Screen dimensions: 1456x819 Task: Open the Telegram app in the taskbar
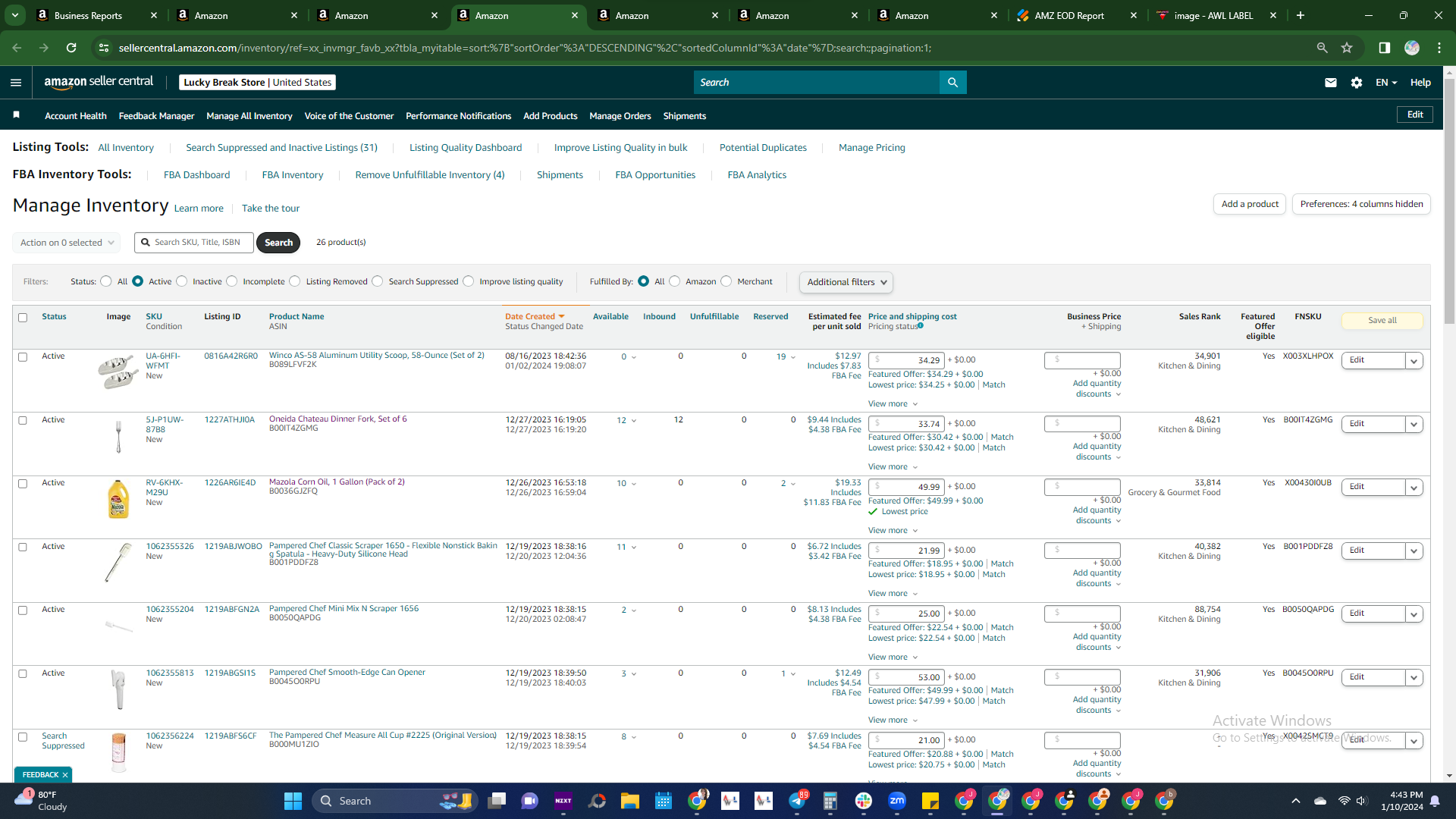click(797, 801)
